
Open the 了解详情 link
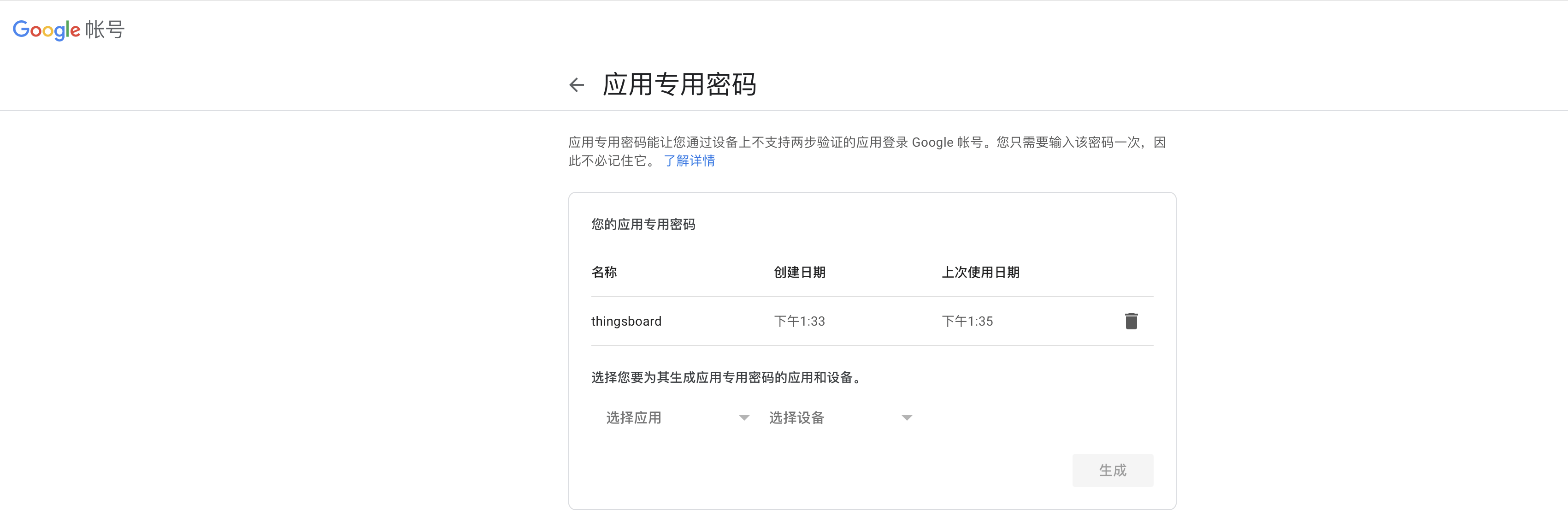(x=689, y=161)
